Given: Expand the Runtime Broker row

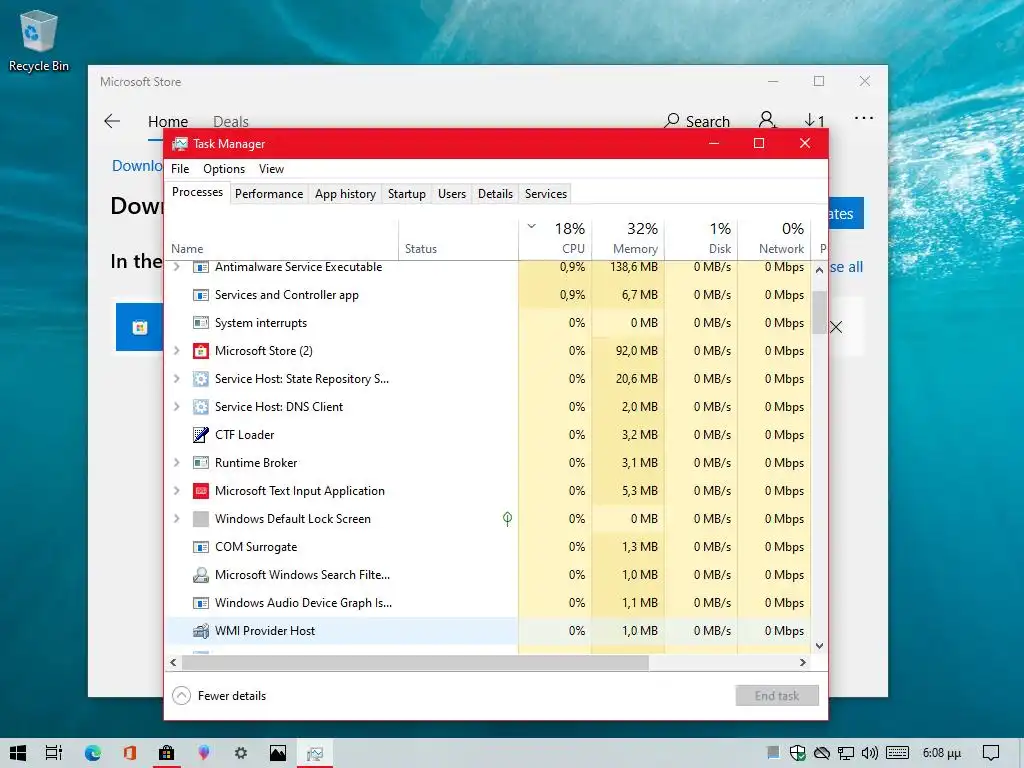Looking at the screenshot, I should click(x=176, y=463).
